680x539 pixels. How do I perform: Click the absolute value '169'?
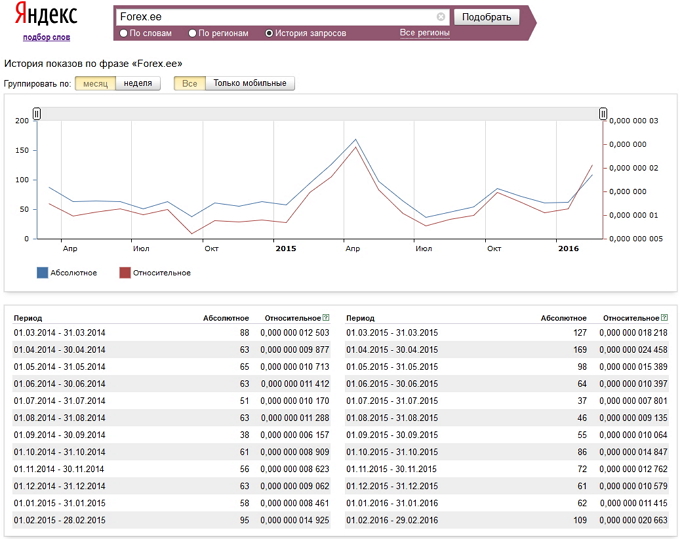click(x=580, y=350)
